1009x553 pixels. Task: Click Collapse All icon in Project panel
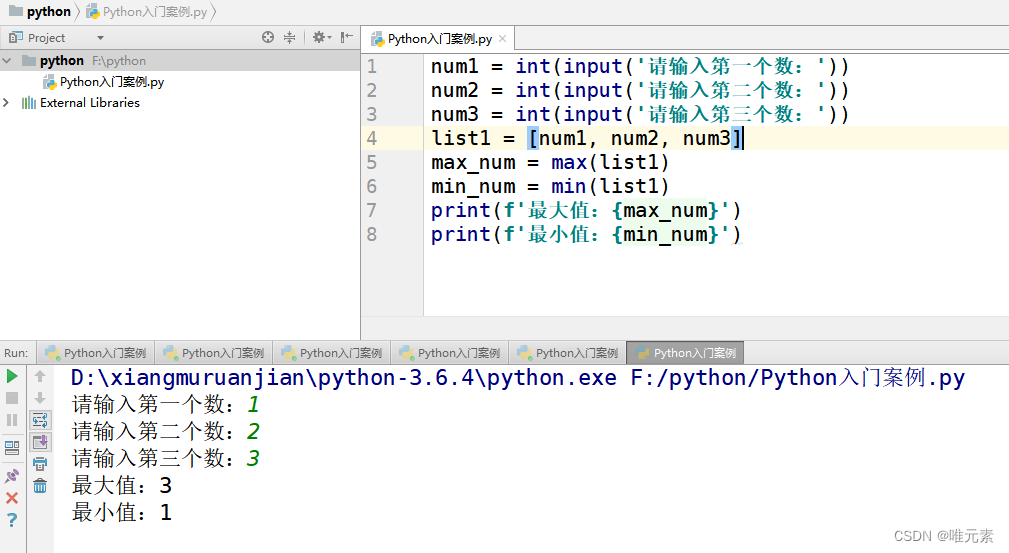tap(290, 37)
